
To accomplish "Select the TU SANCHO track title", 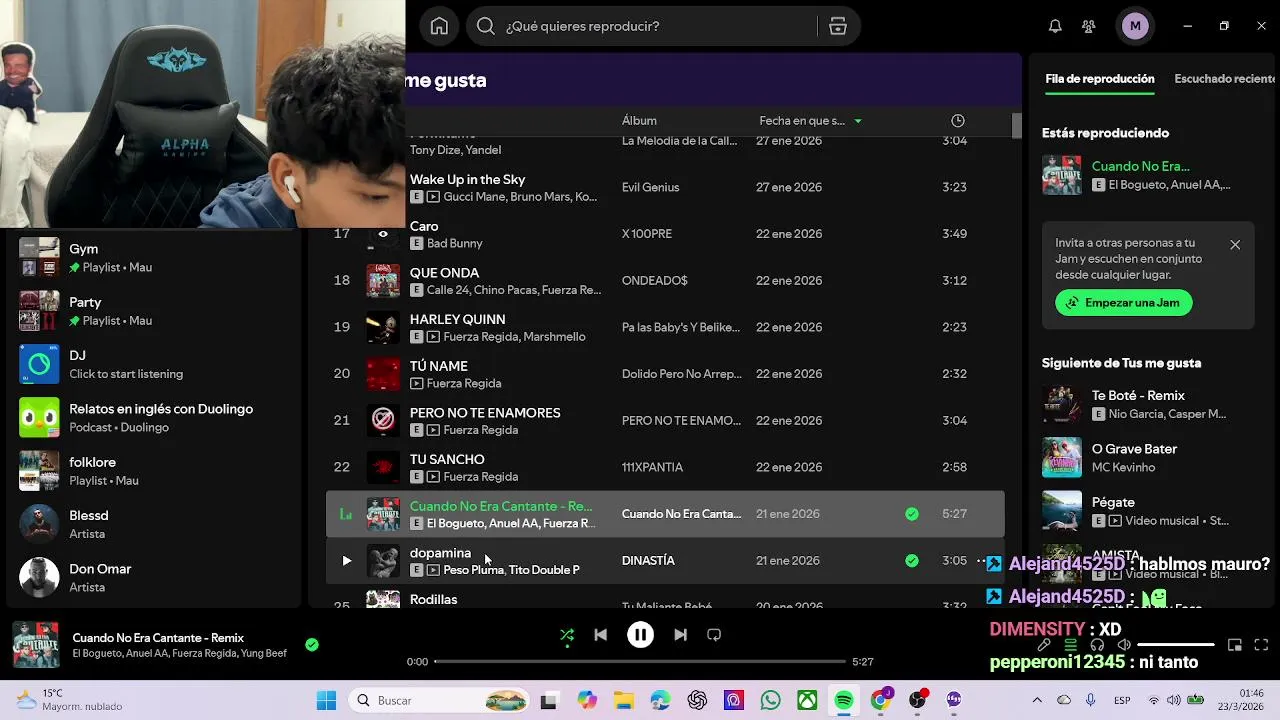I will point(447,460).
